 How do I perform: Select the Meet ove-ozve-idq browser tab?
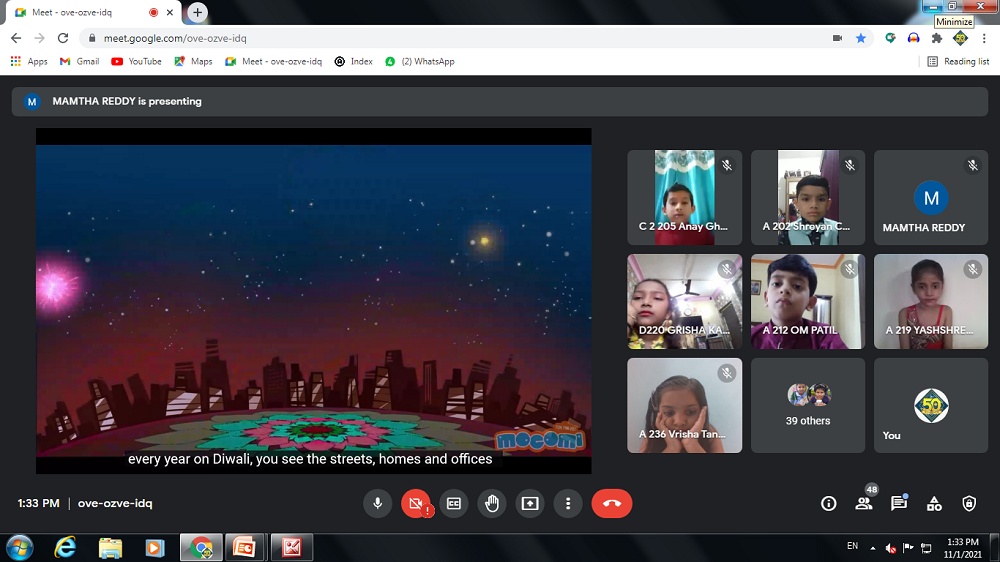80,13
